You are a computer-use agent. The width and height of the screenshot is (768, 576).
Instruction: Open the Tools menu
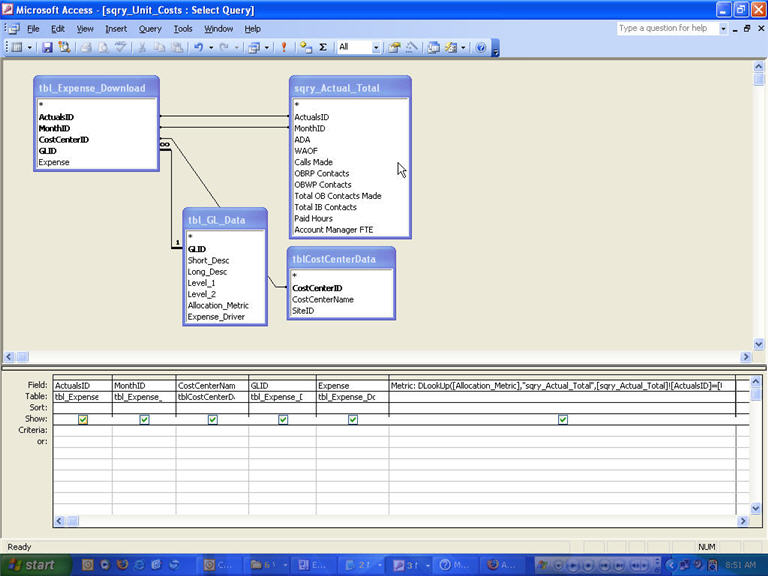[183, 29]
